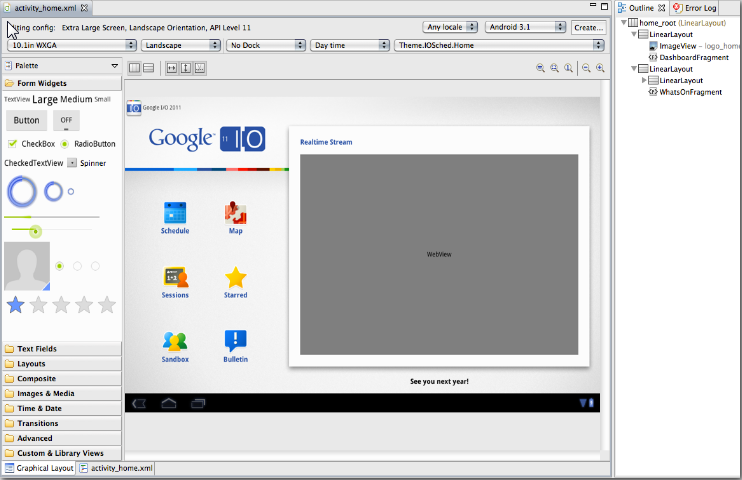
Task: Click the Button widget in palette
Action: [x=26, y=120]
